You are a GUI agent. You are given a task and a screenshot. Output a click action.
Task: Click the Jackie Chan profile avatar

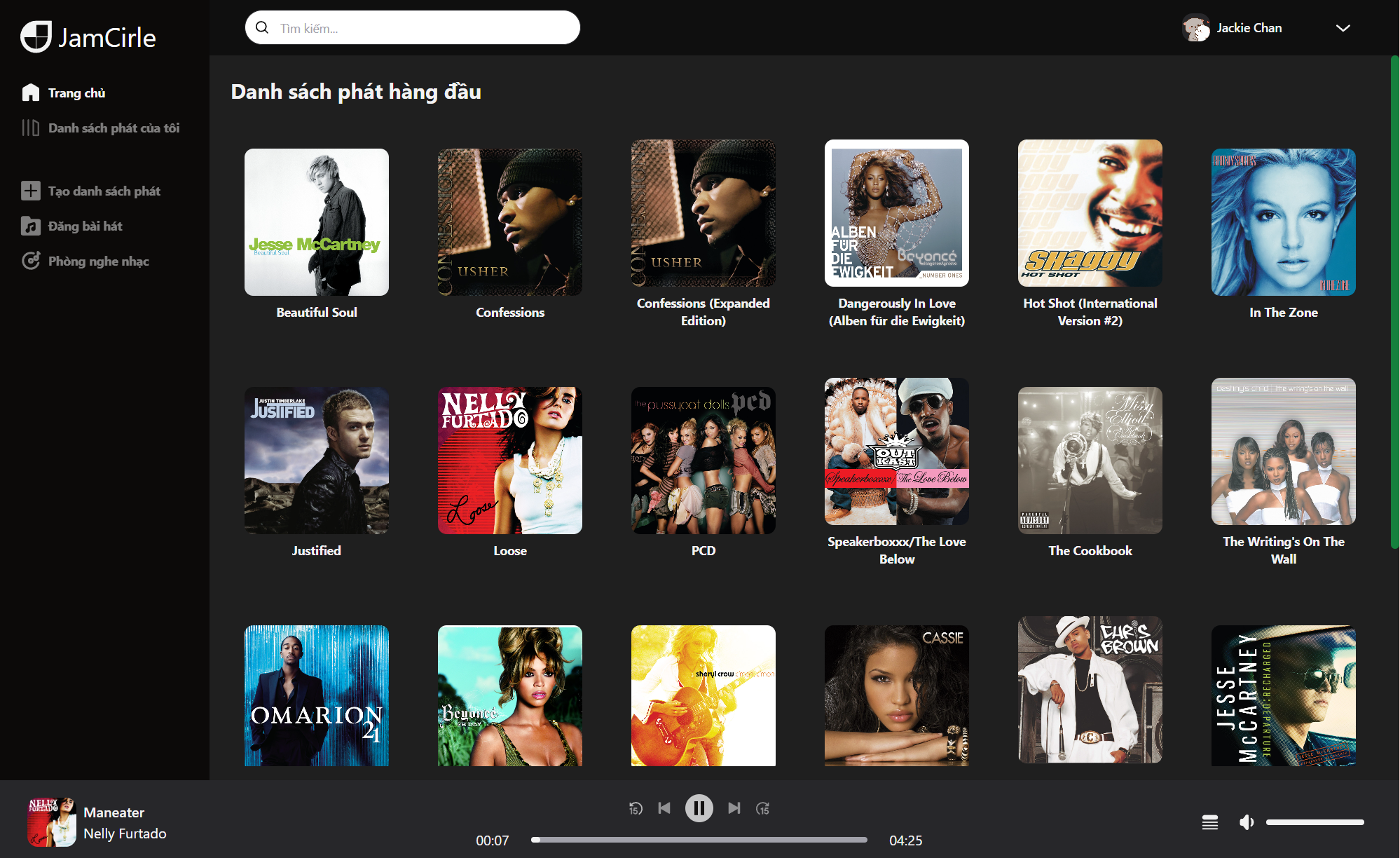(x=1196, y=28)
